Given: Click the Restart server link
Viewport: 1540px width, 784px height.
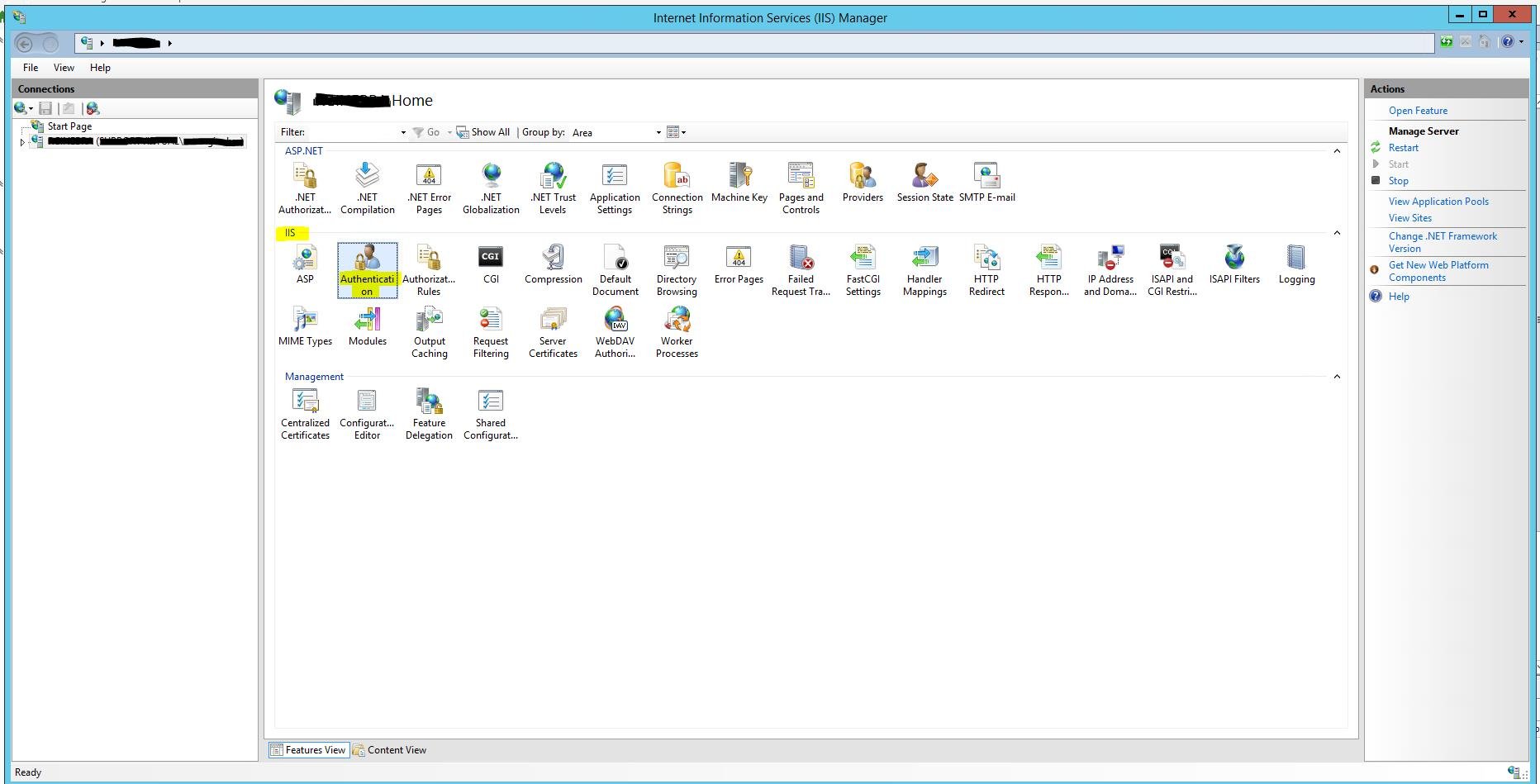Looking at the screenshot, I should 1403,148.
